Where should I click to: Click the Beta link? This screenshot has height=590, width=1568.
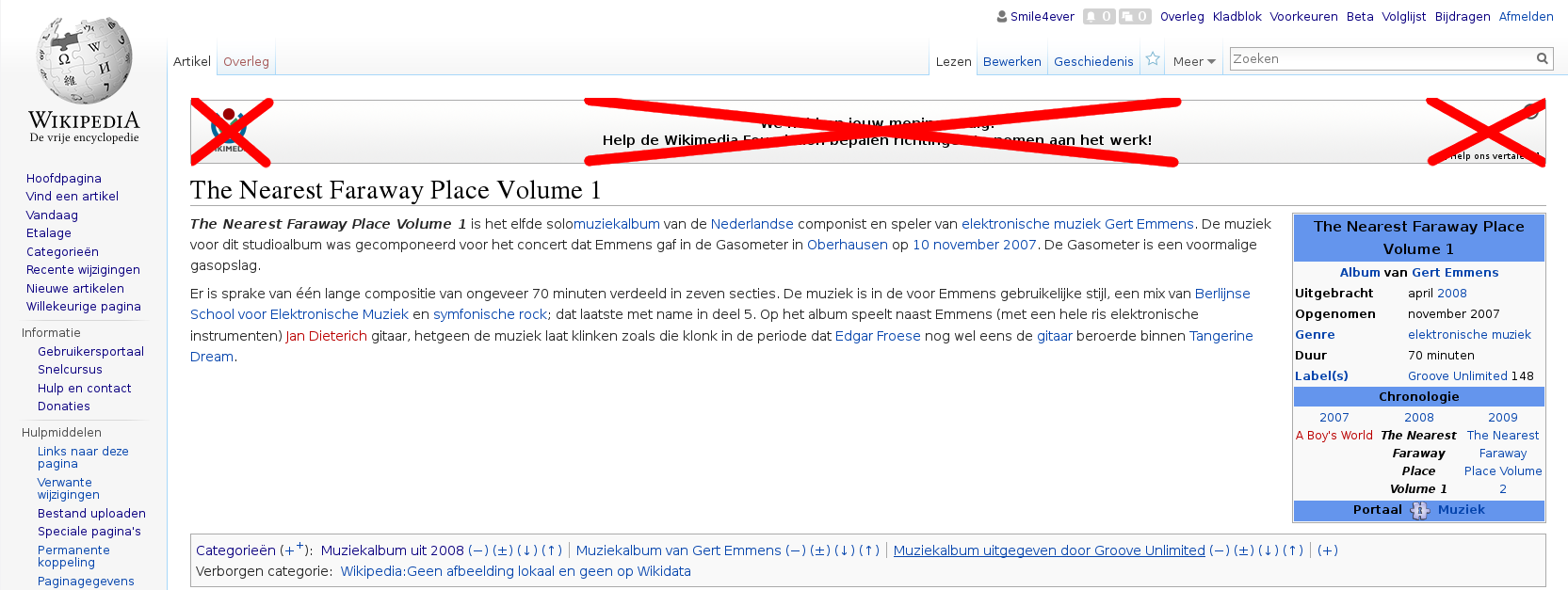(x=1360, y=16)
